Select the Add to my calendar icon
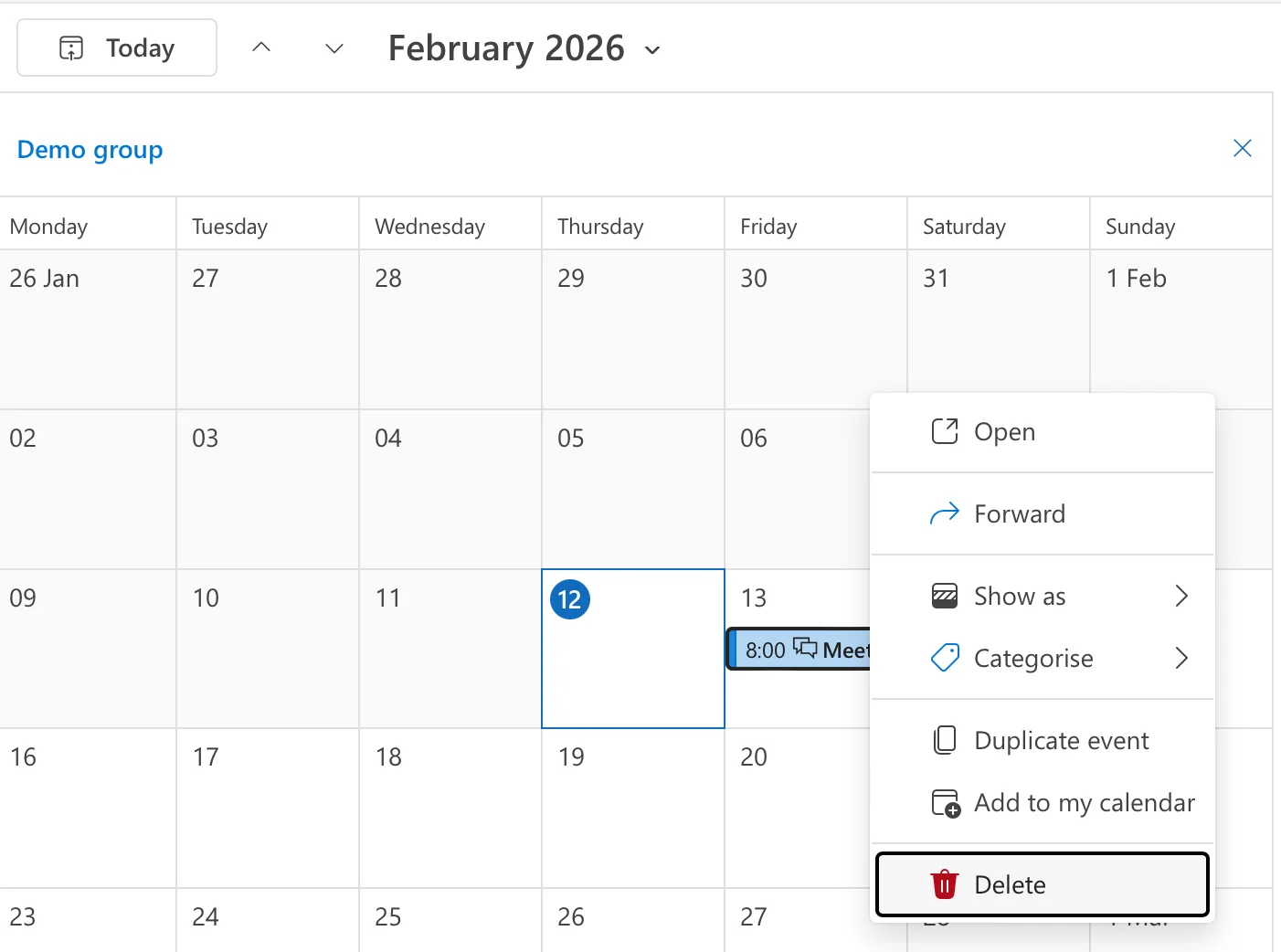Screen dimensions: 1281x952 [946, 803]
